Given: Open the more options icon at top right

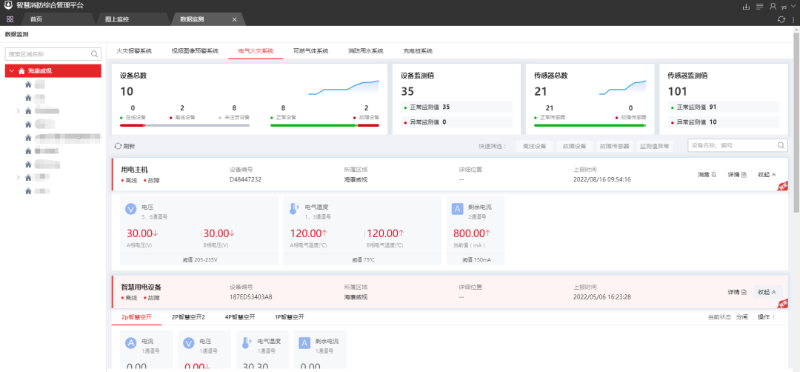Looking at the screenshot, I should (793, 19).
